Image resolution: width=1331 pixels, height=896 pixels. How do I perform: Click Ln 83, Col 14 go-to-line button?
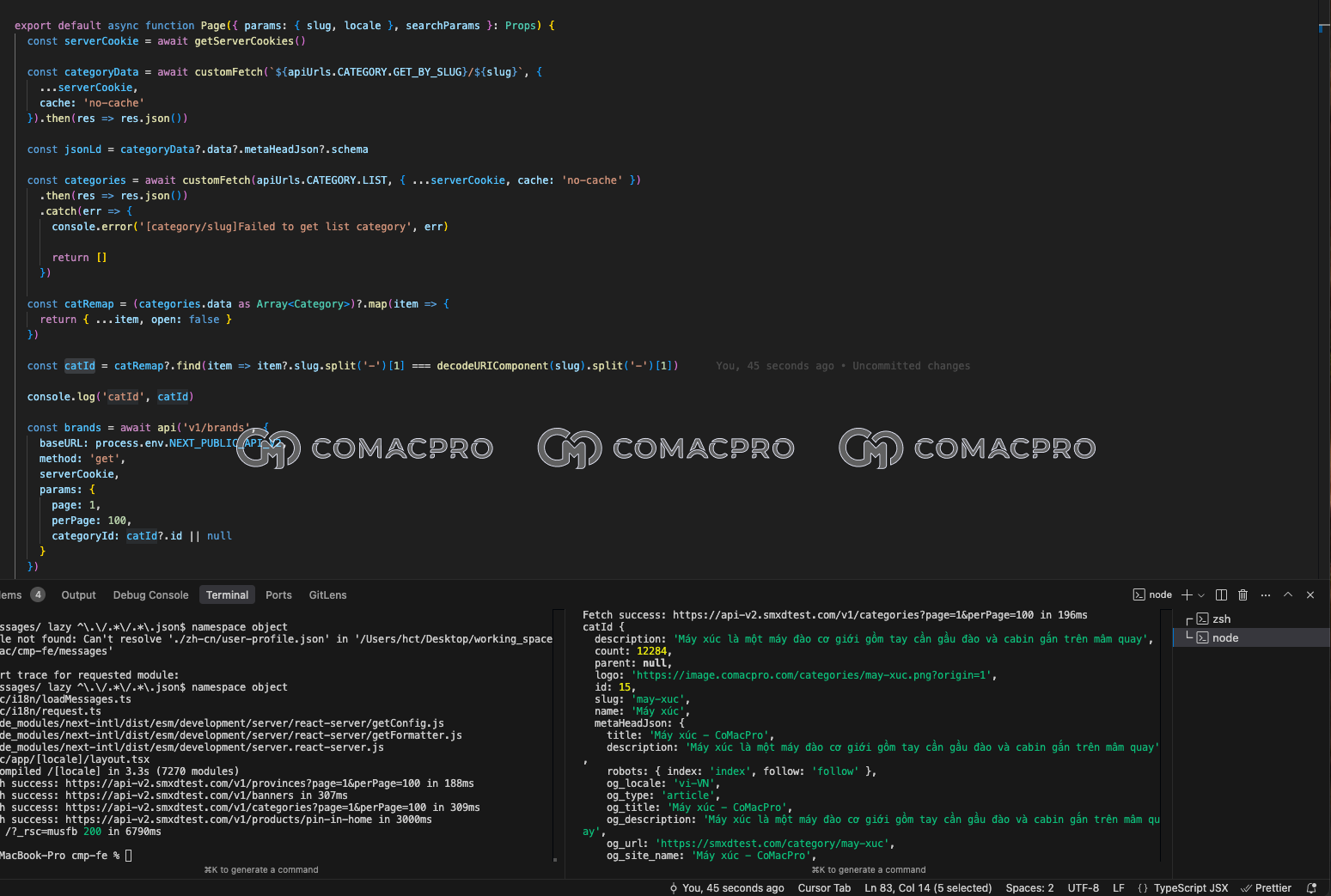coord(927,888)
